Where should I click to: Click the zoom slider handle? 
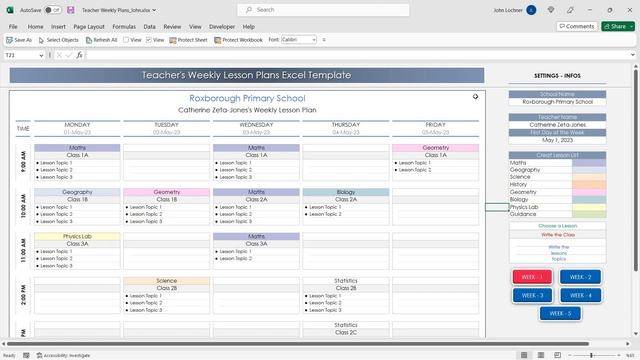[591, 355]
